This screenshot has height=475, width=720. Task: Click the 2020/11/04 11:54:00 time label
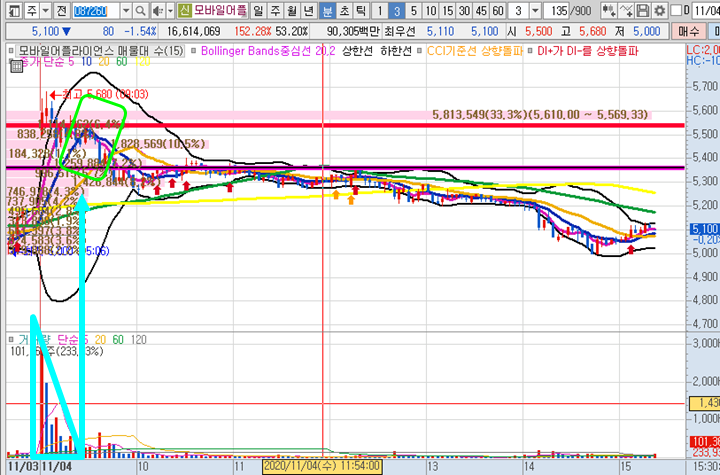322,466
